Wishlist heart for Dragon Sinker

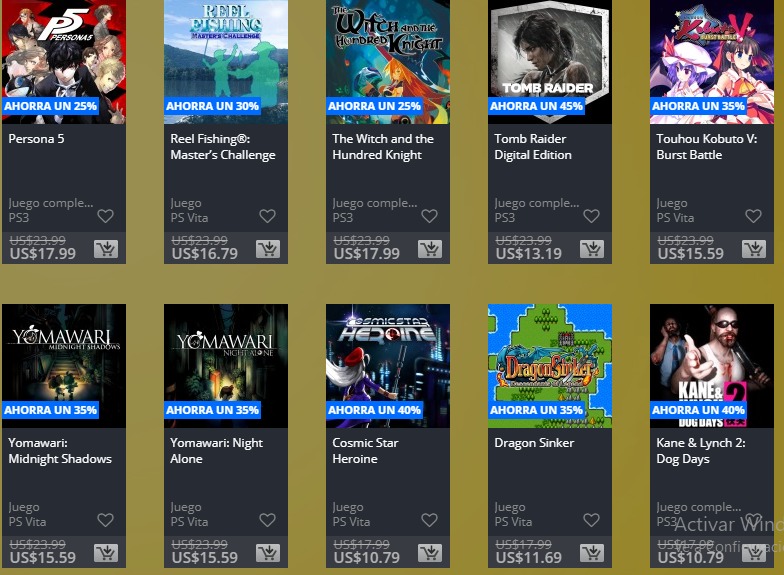[x=592, y=520]
